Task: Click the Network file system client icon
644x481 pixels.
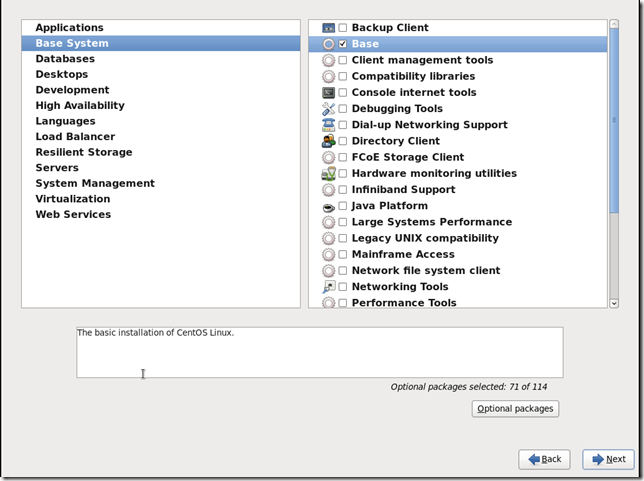Action: point(329,271)
